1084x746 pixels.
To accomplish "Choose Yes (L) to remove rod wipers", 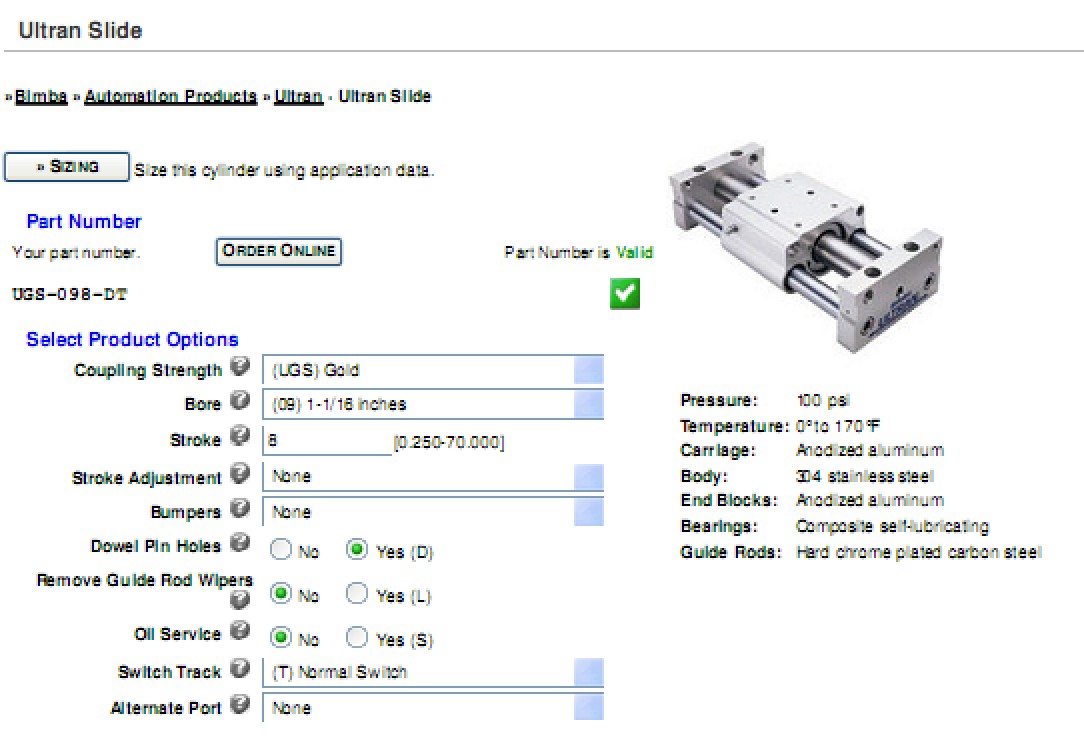I will point(357,594).
